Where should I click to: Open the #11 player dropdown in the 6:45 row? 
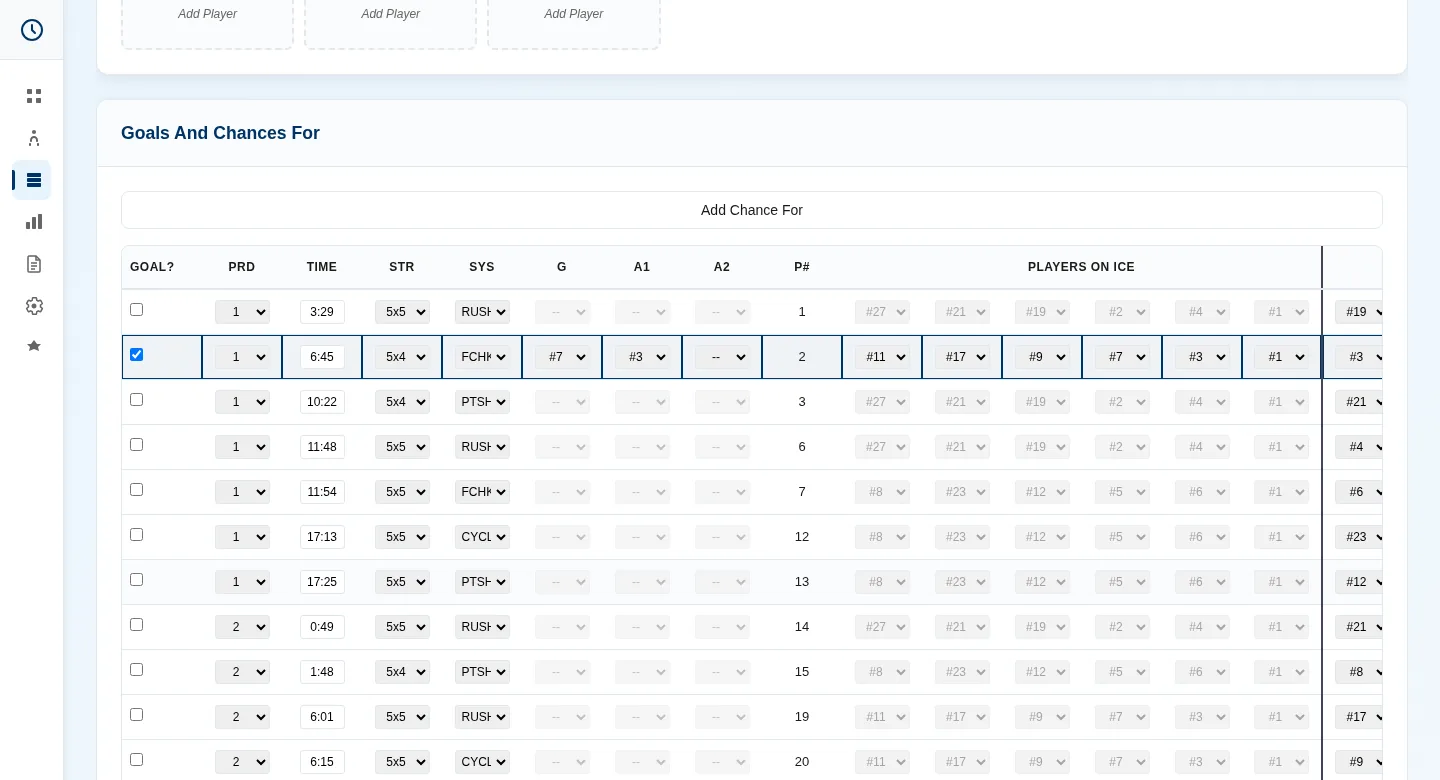[x=882, y=357]
